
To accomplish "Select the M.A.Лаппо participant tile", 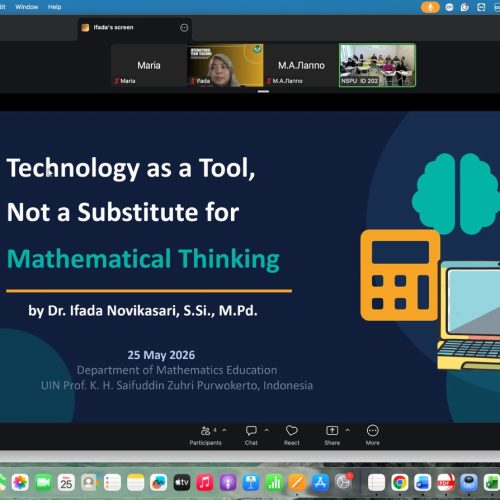I will click(301, 65).
